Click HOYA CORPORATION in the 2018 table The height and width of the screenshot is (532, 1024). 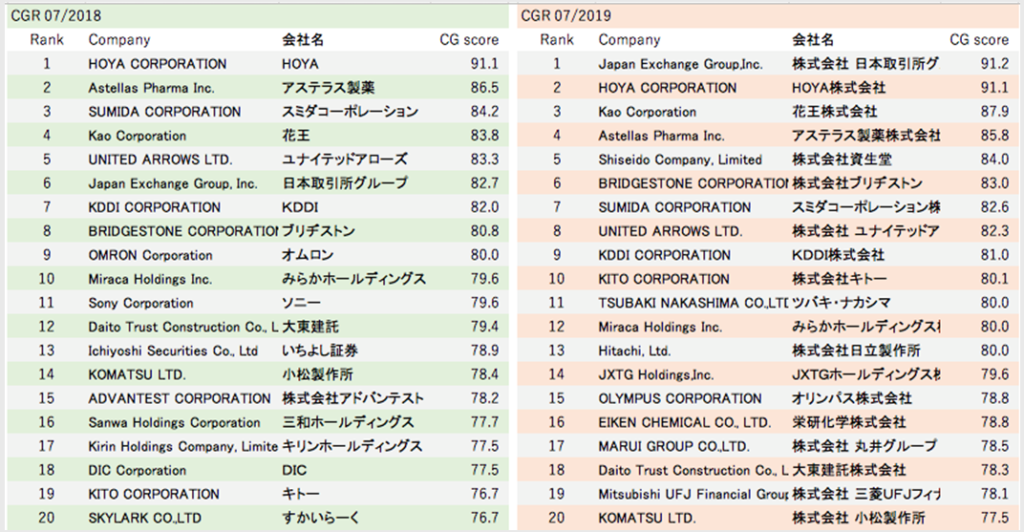157,64
